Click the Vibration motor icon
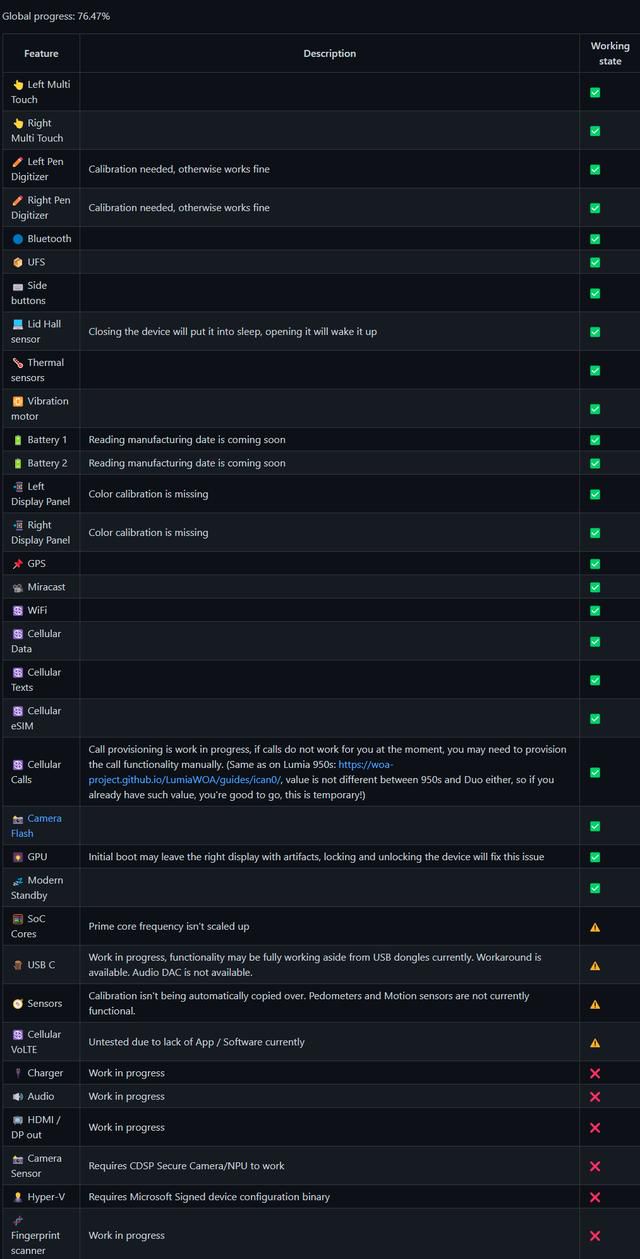This screenshot has height=1259, width=640. pyautogui.click(x=17, y=401)
